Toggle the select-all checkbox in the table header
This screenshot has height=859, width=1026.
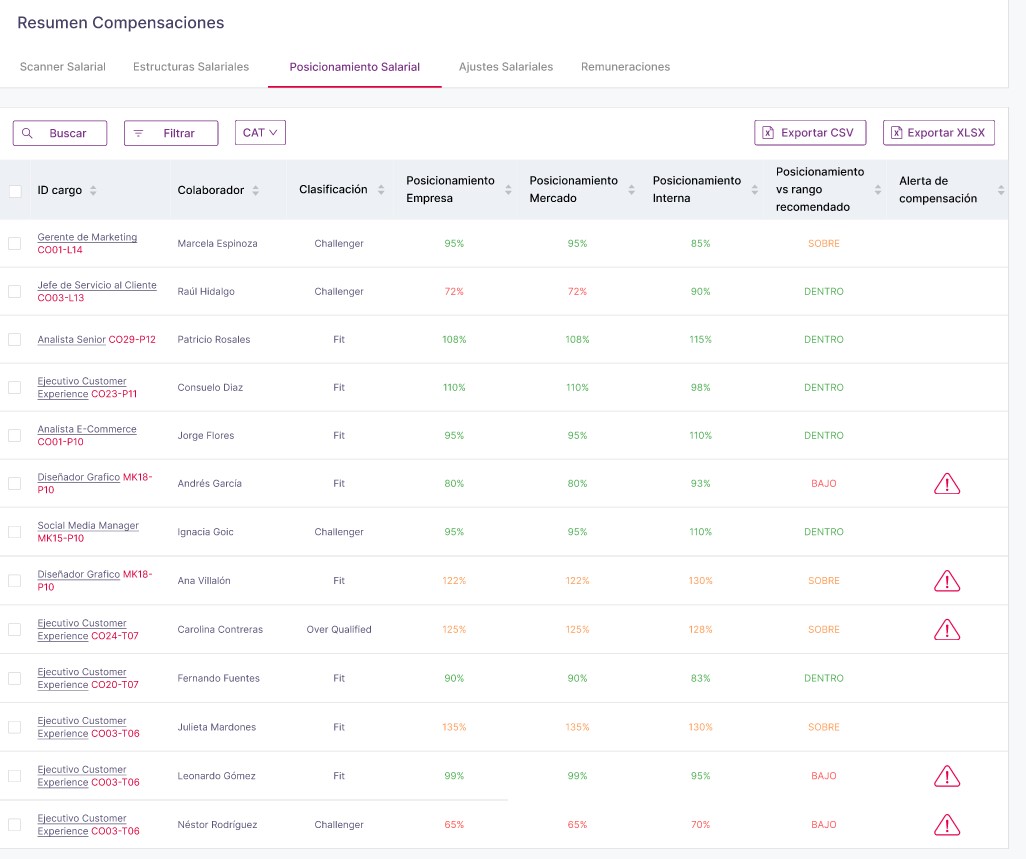(x=15, y=191)
